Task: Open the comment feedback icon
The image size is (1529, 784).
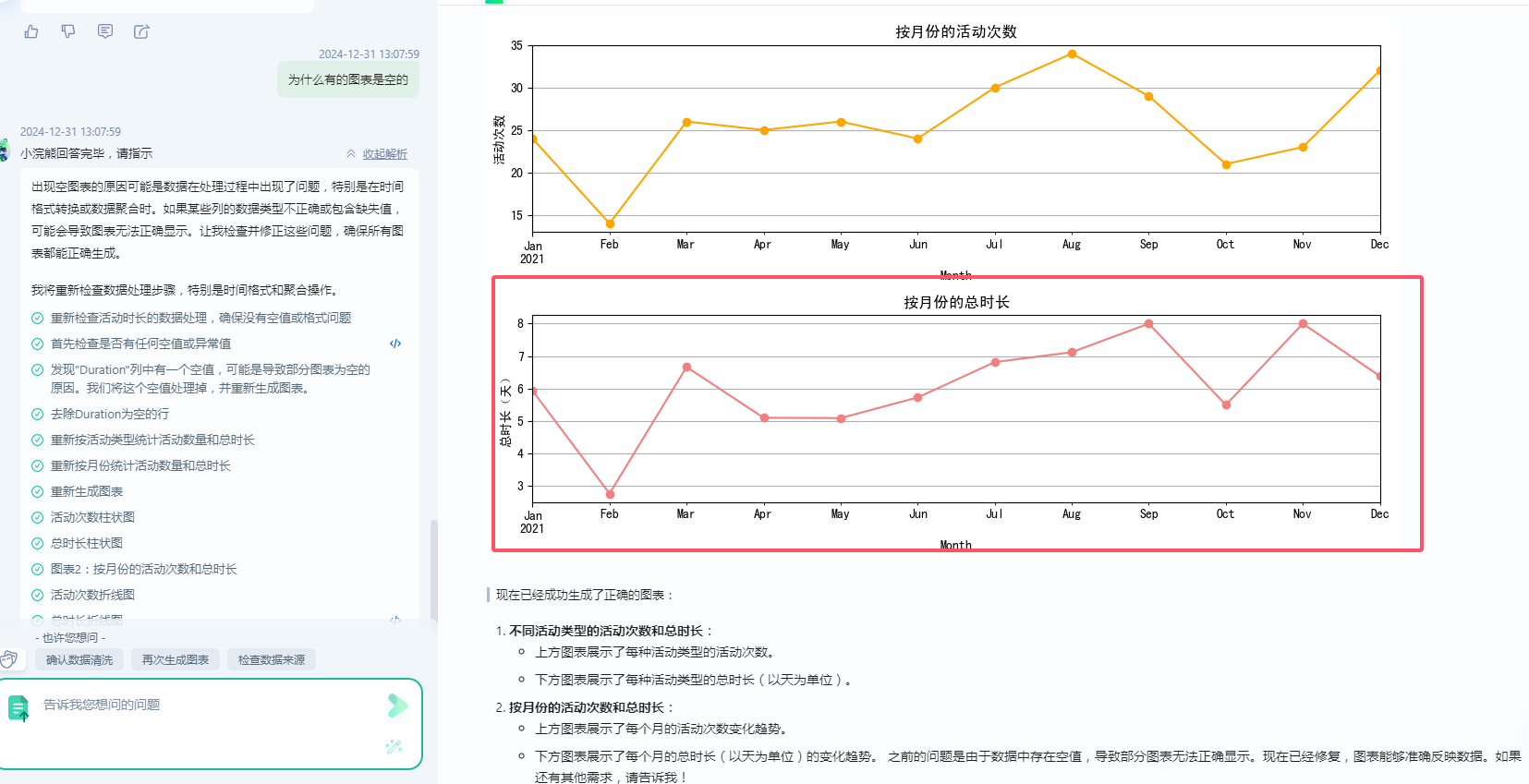Action: pos(105,31)
